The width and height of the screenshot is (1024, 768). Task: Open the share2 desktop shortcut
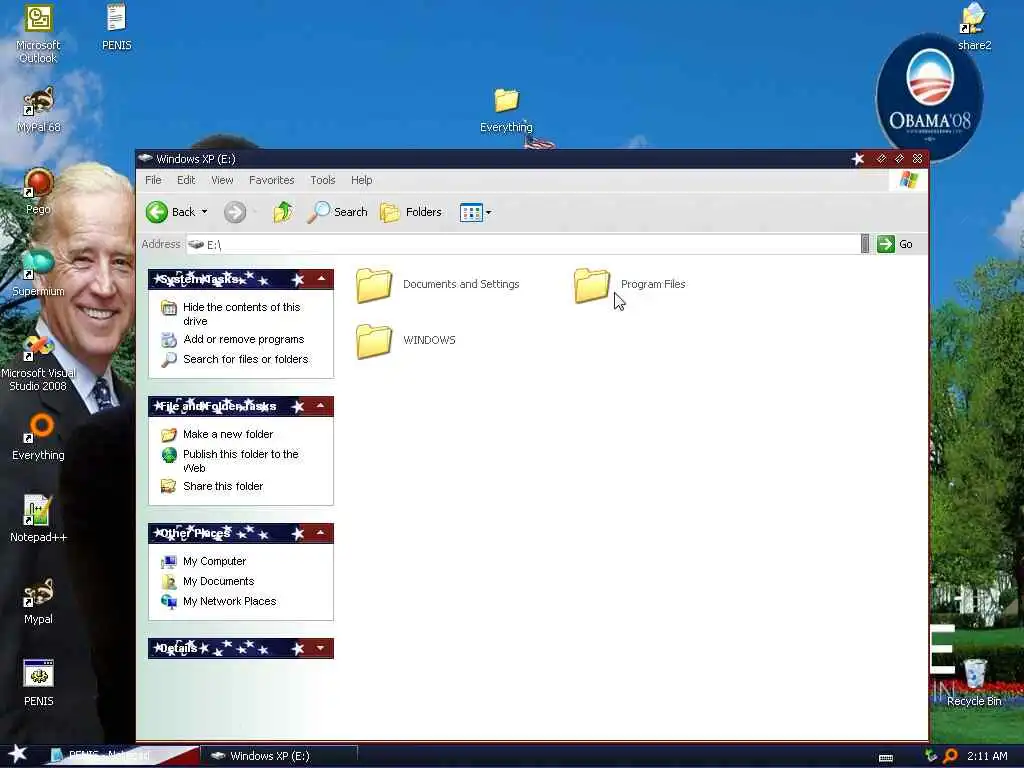(974, 27)
